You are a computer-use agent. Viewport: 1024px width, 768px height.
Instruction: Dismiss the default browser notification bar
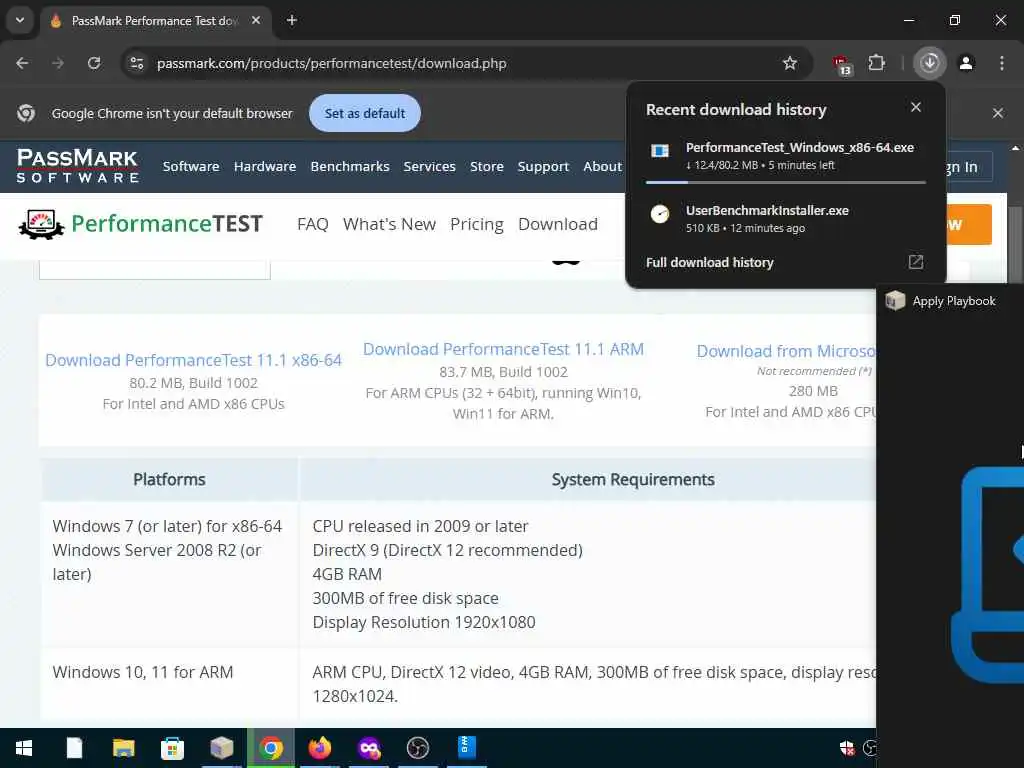pyautogui.click(x=997, y=113)
